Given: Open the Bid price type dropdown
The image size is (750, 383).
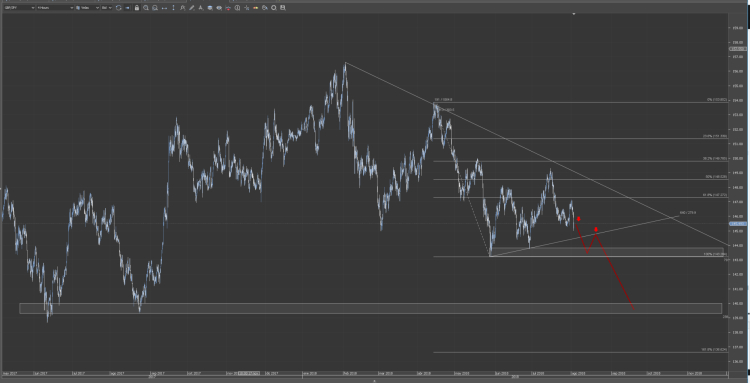Looking at the screenshot, I should point(107,8).
